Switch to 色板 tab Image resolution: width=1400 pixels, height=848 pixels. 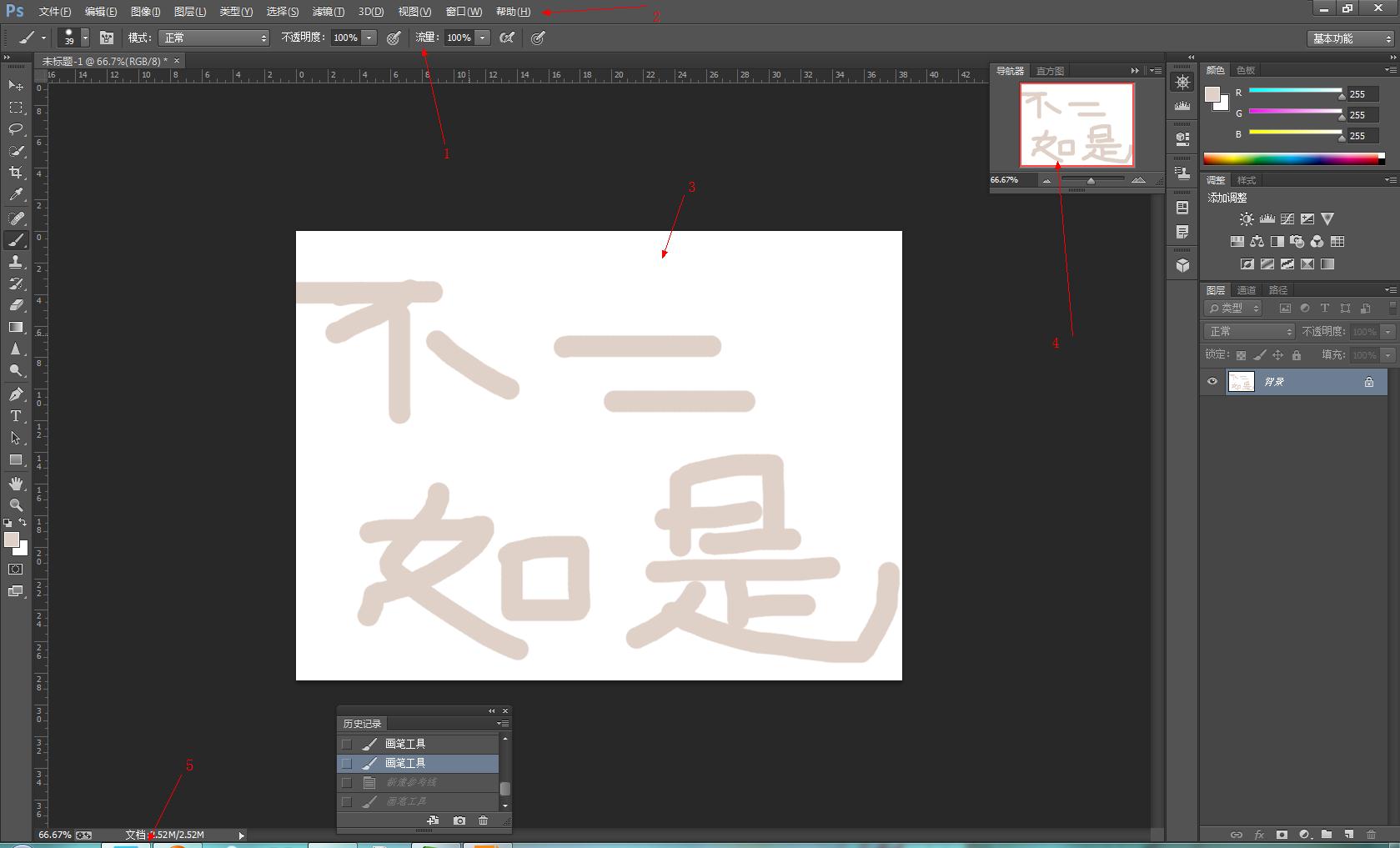(1246, 70)
